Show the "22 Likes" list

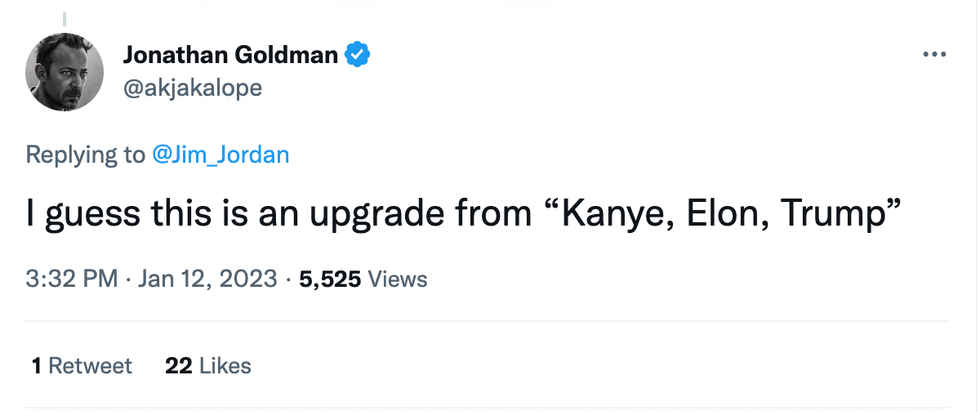[x=208, y=366]
